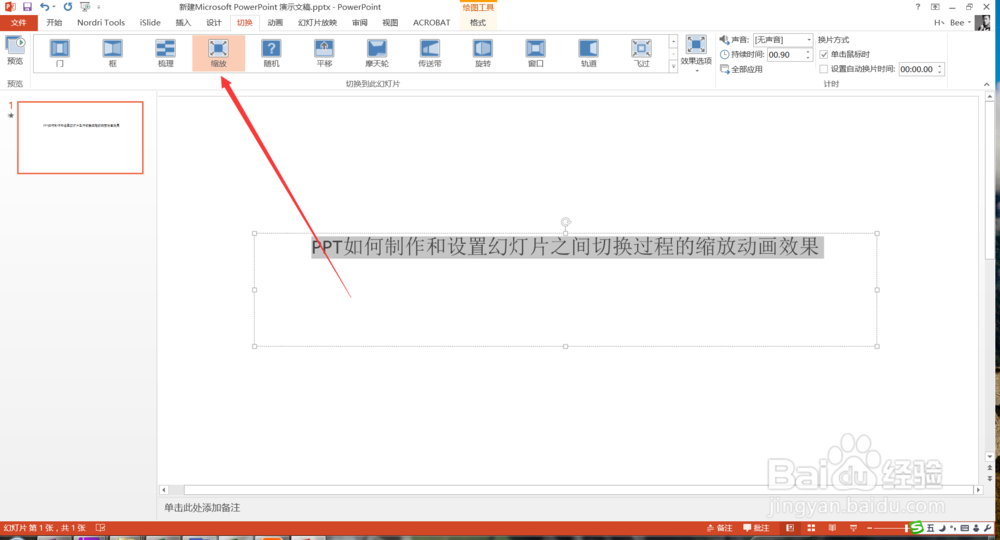Switch to the 幻灯片放映 Slide Show tab
Viewport: 1000px width, 540px height.
click(x=317, y=22)
